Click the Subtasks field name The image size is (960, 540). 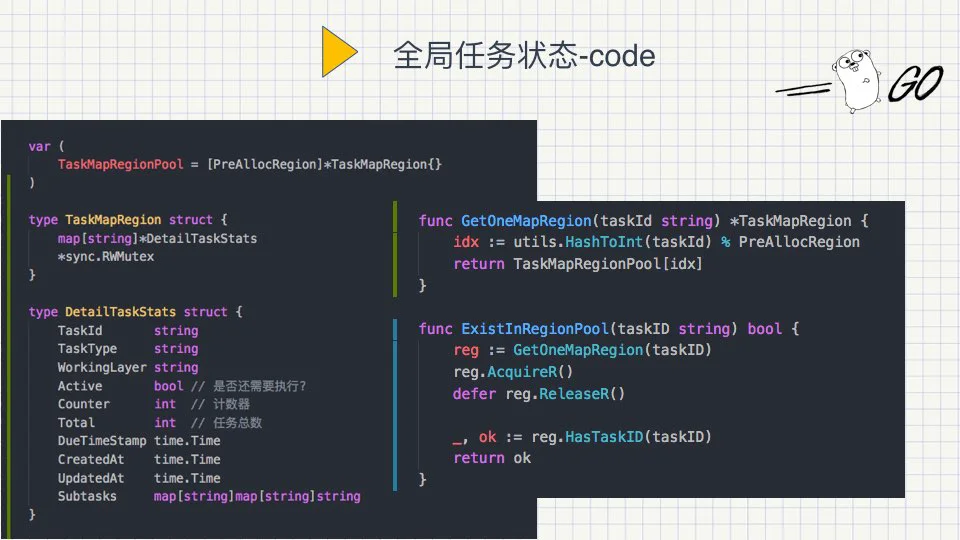(x=87, y=497)
